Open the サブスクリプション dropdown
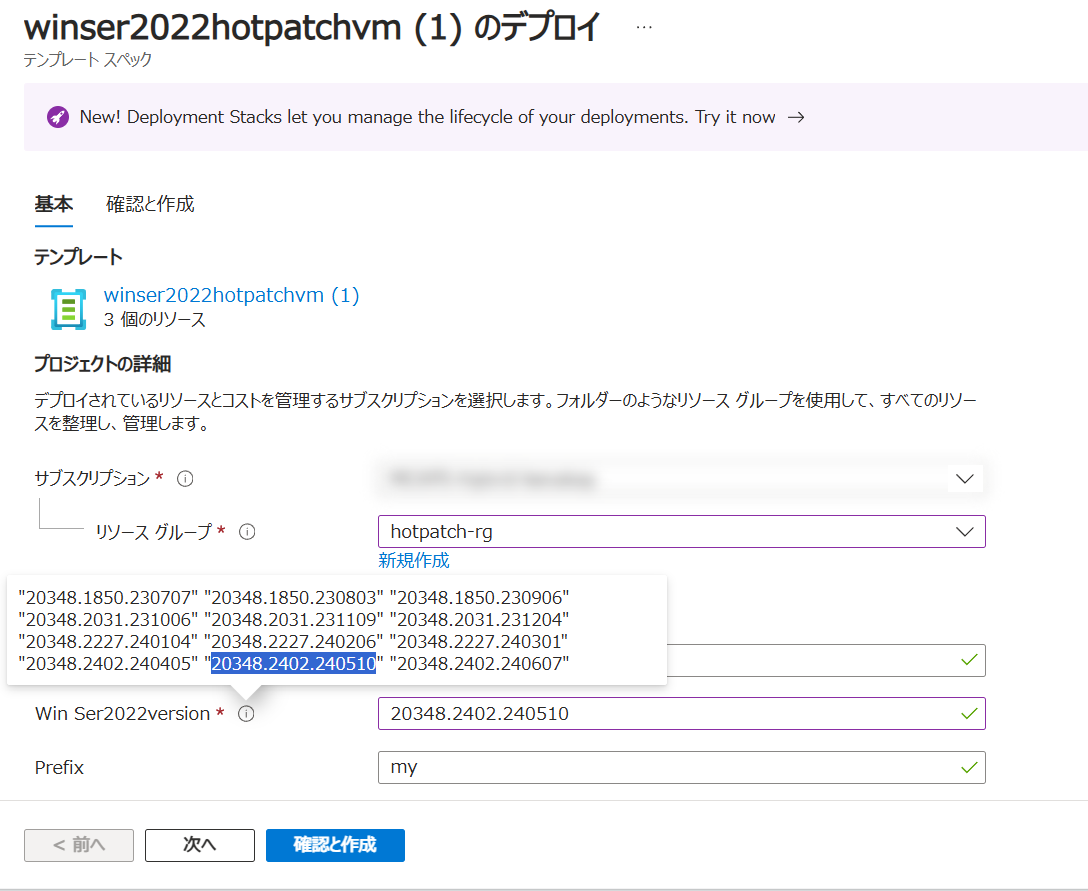This screenshot has height=891, width=1088. [681, 479]
